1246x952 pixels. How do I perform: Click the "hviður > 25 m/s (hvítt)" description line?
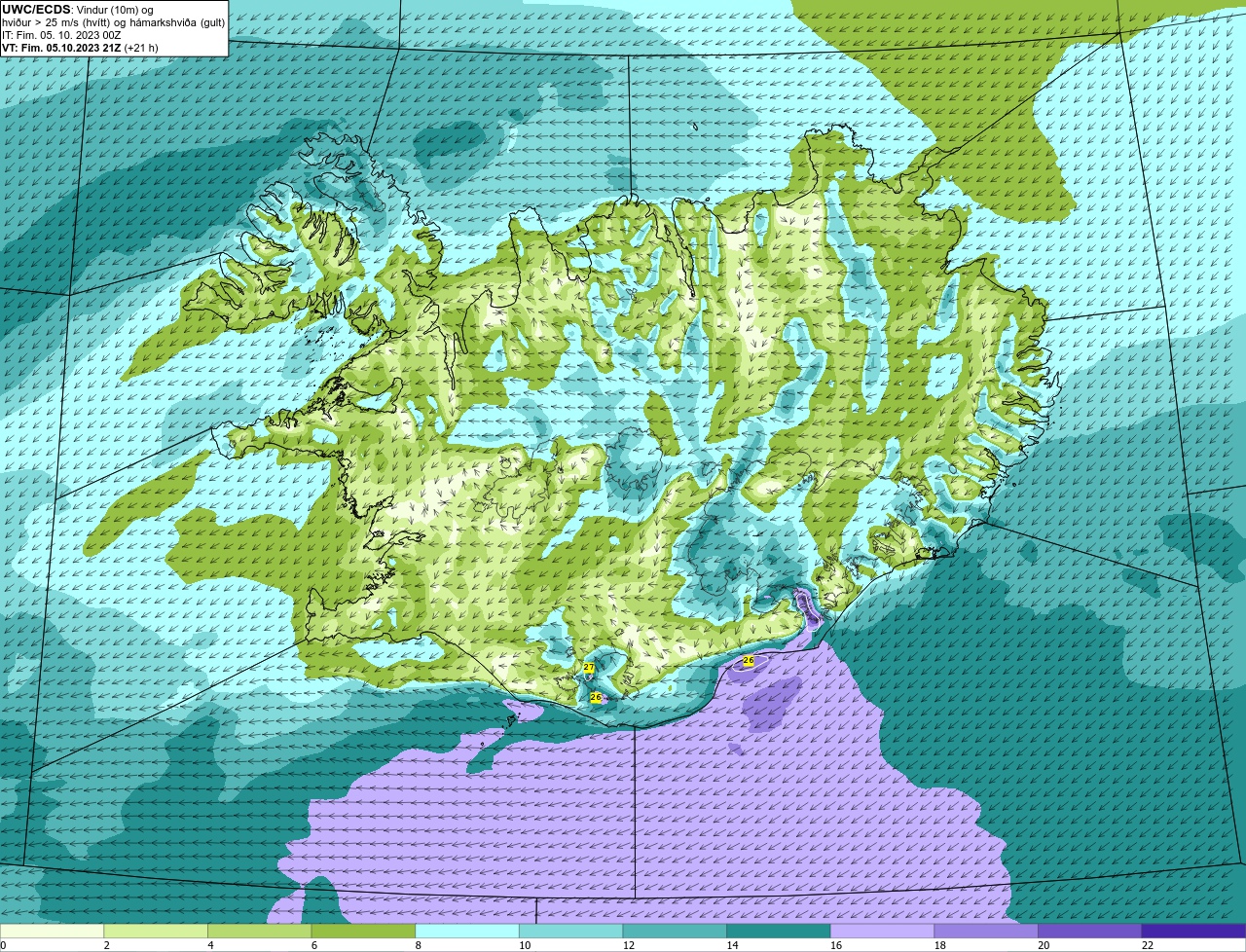click(114, 21)
